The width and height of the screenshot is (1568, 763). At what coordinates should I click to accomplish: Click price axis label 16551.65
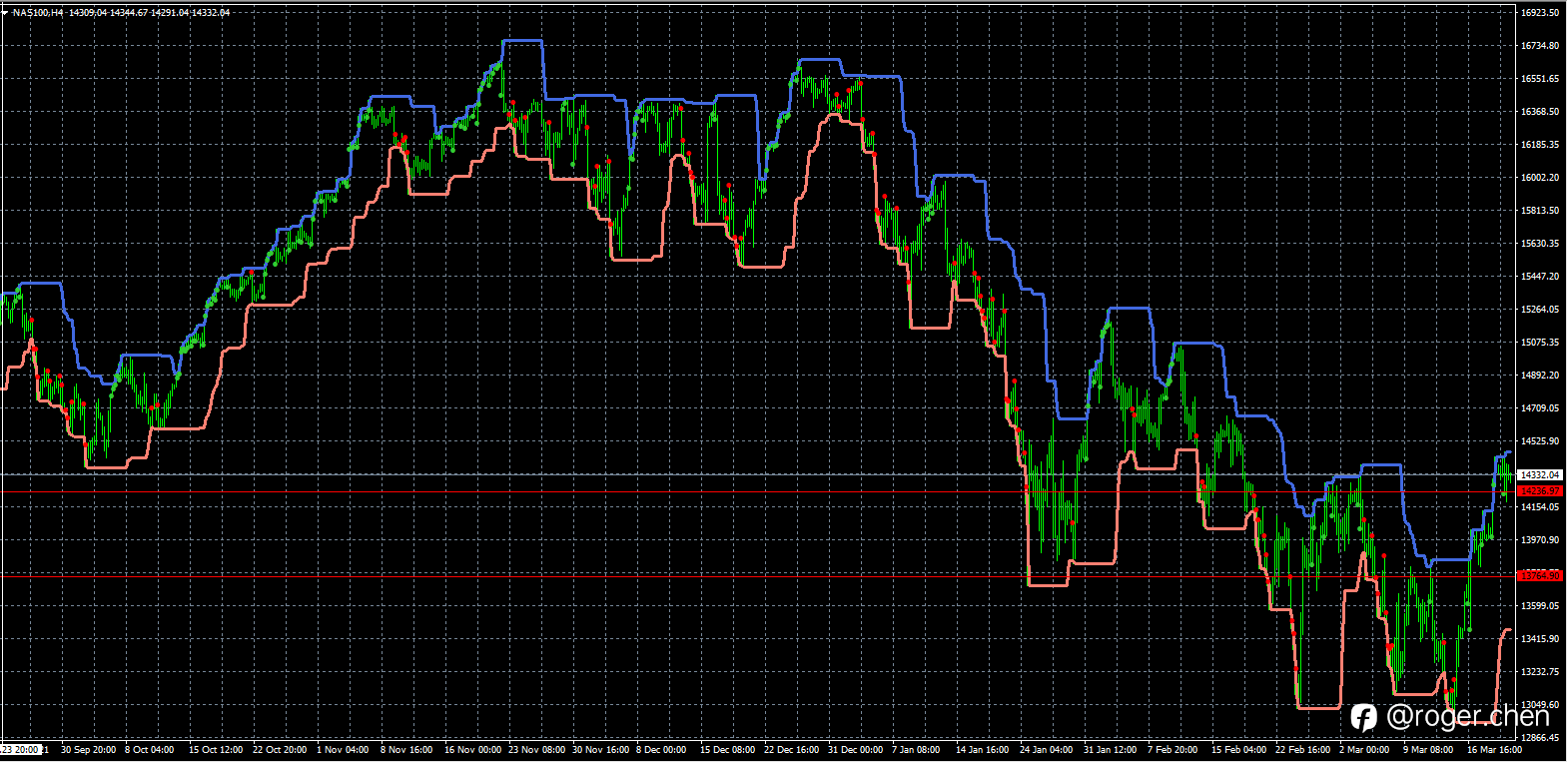pos(1540,79)
